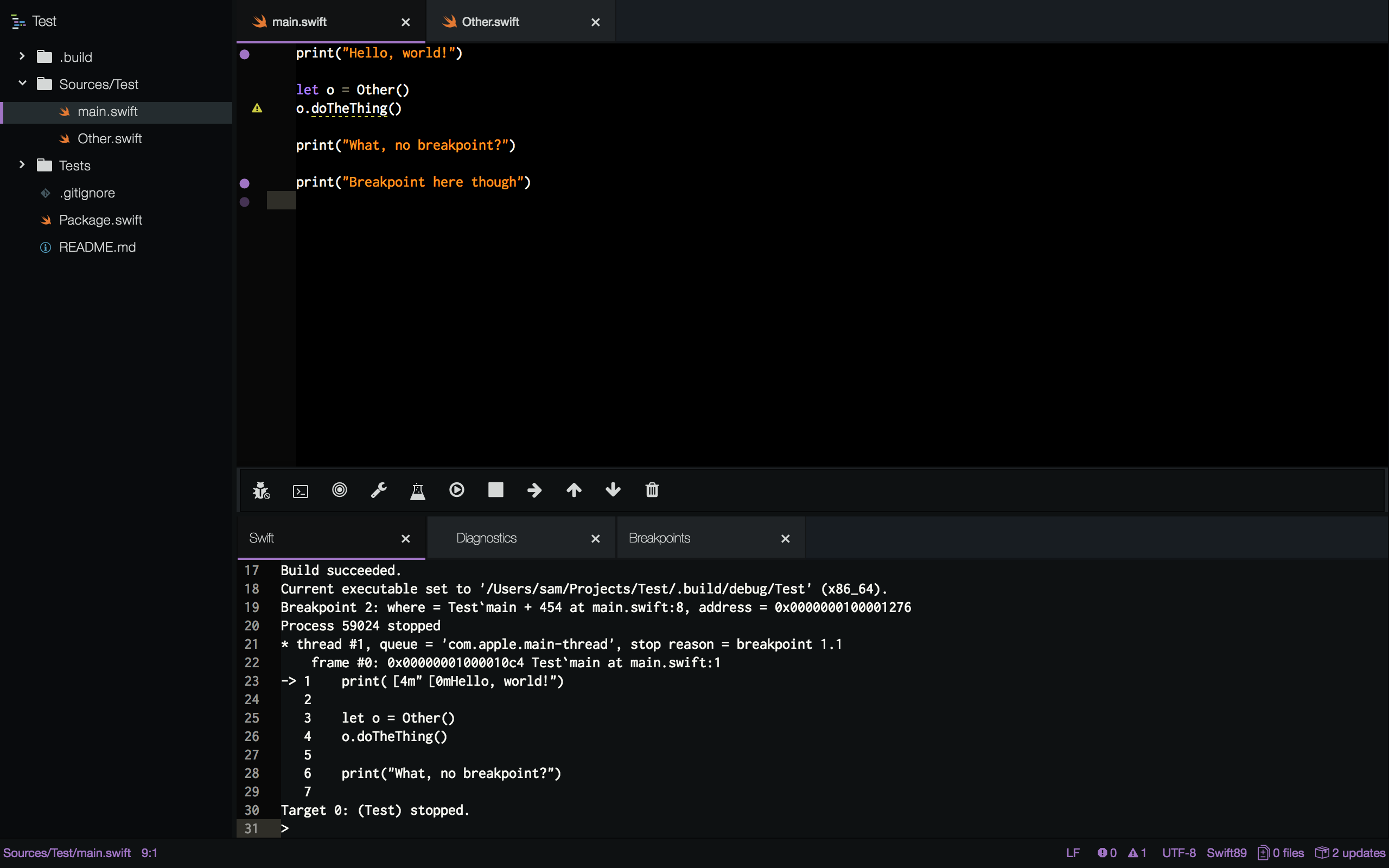Click the doTheThing method call in editor
Viewport: 1389px width, 868px height.
coord(349,108)
